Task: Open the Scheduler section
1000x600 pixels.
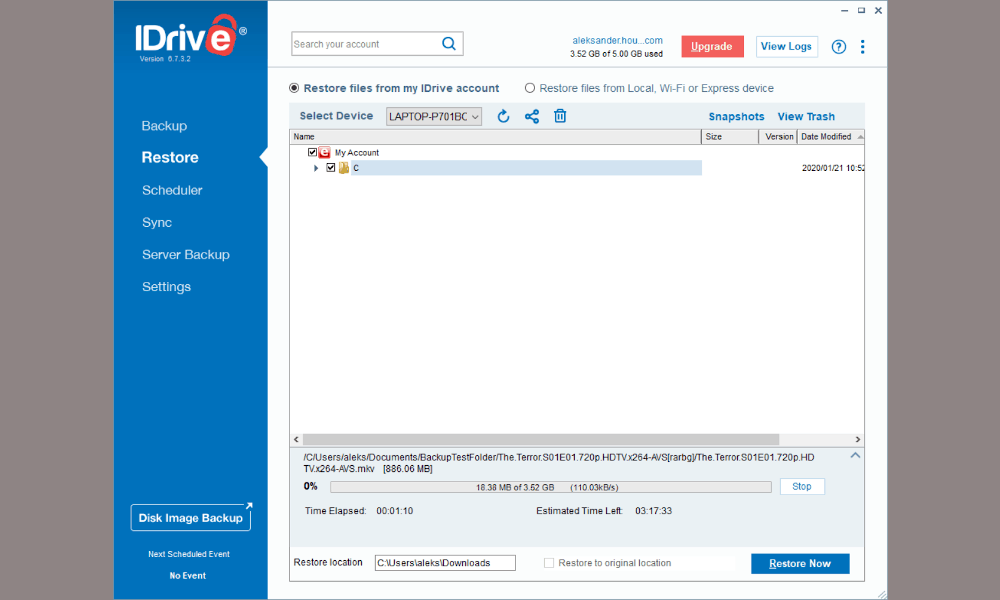Action: pyautogui.click(x=172, y=190)
